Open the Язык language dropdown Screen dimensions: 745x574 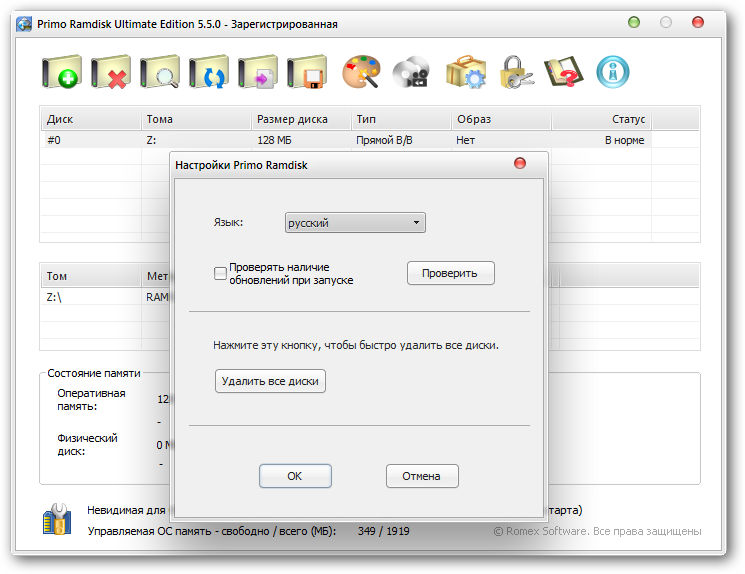tap(355, 222)
